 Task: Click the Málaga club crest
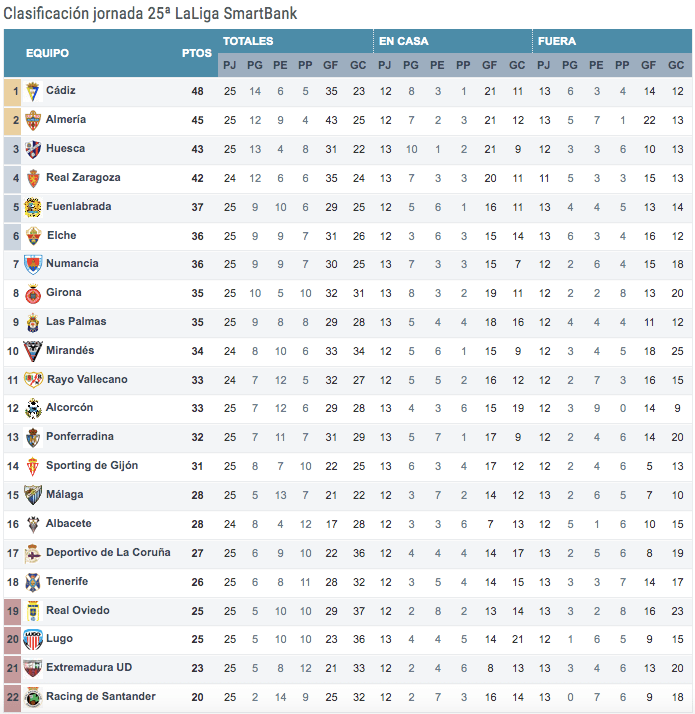pyautogui.click(x=33, y=496)
